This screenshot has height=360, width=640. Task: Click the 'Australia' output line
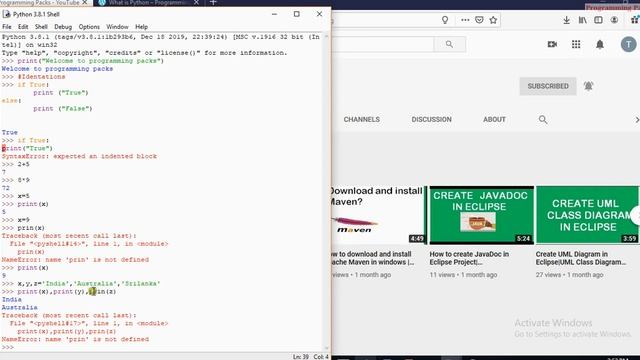click(20, 308)
